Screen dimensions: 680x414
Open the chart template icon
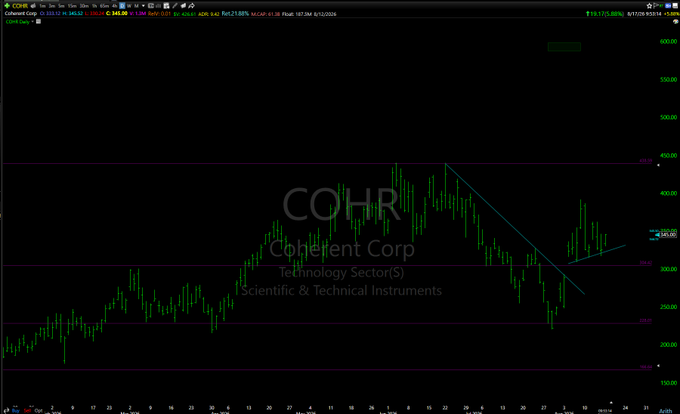(166, 6)
